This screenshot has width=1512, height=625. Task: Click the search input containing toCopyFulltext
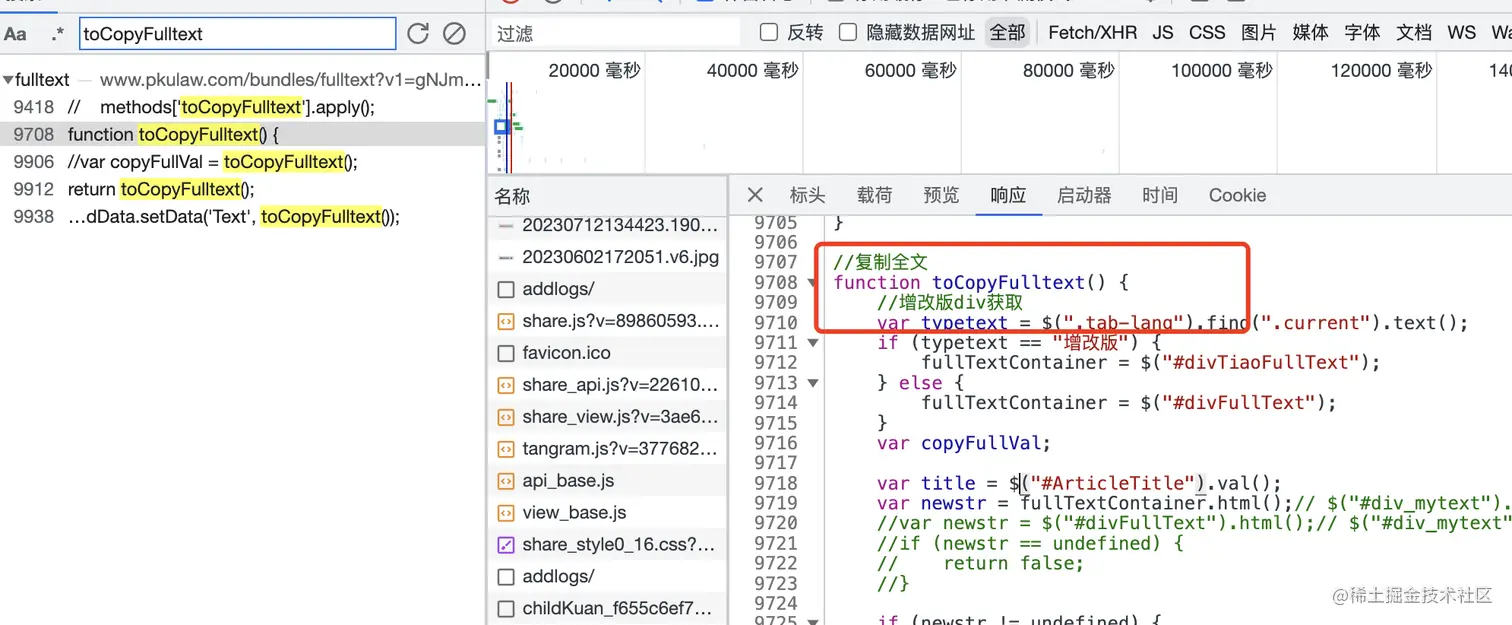(x=238, y=34)
